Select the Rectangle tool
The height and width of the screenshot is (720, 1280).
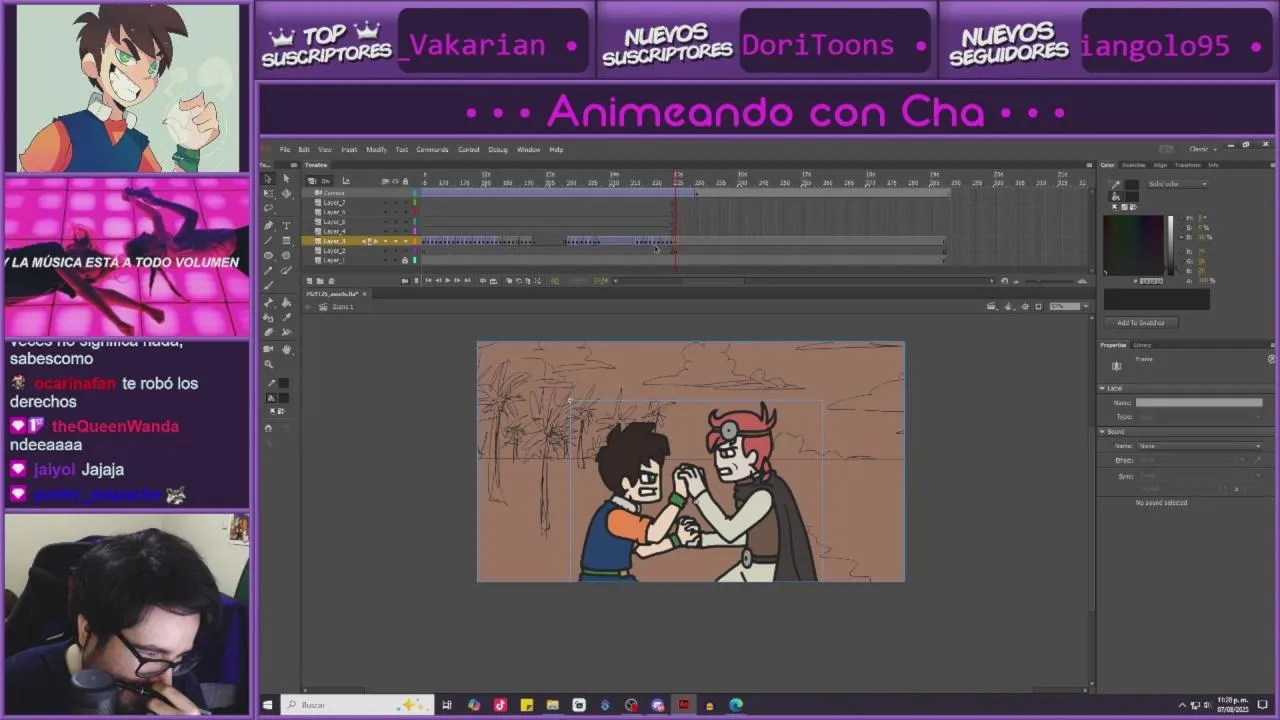tap(286, 240)
